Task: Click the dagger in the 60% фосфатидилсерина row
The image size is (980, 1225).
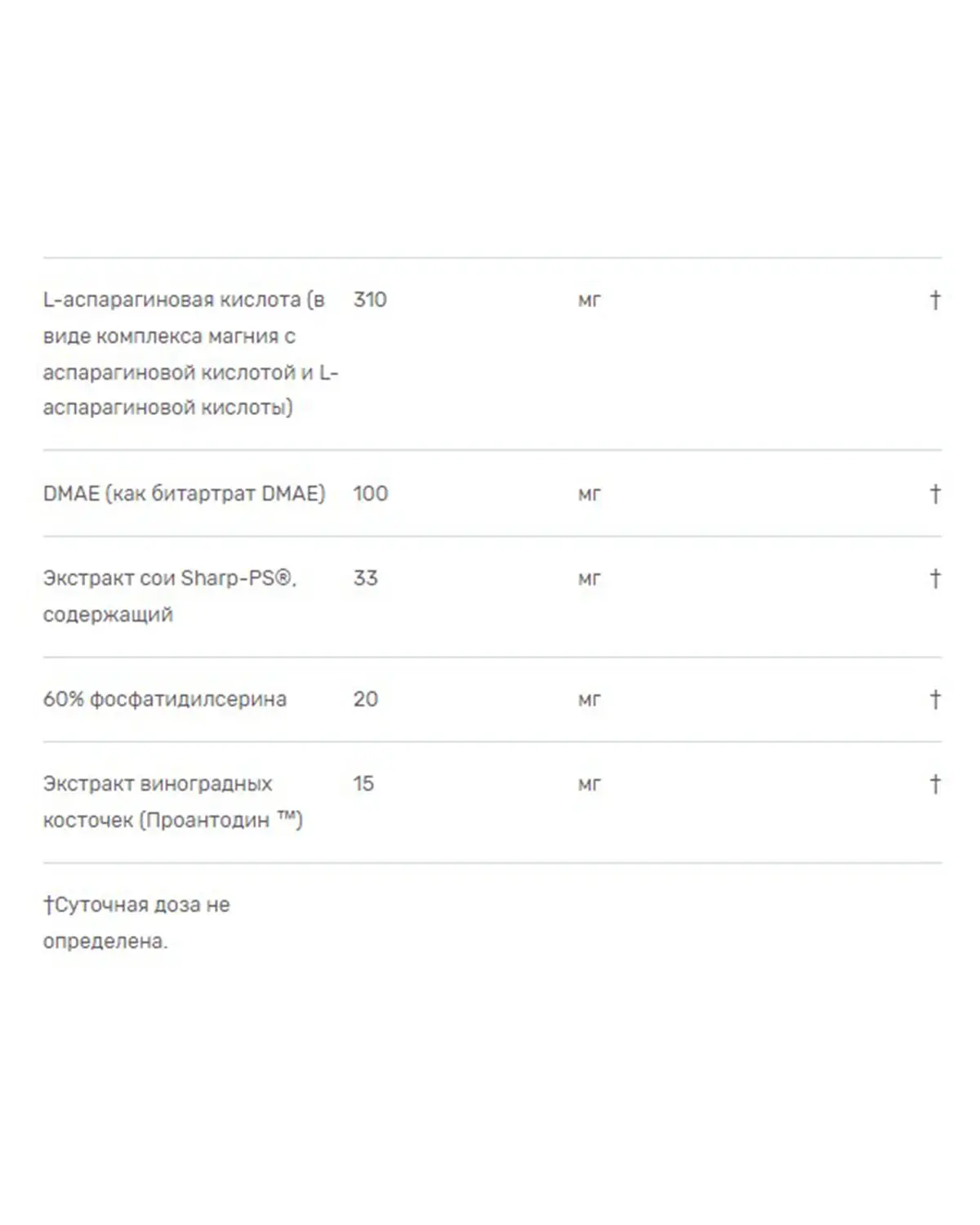Action: [x=935, y=699]
